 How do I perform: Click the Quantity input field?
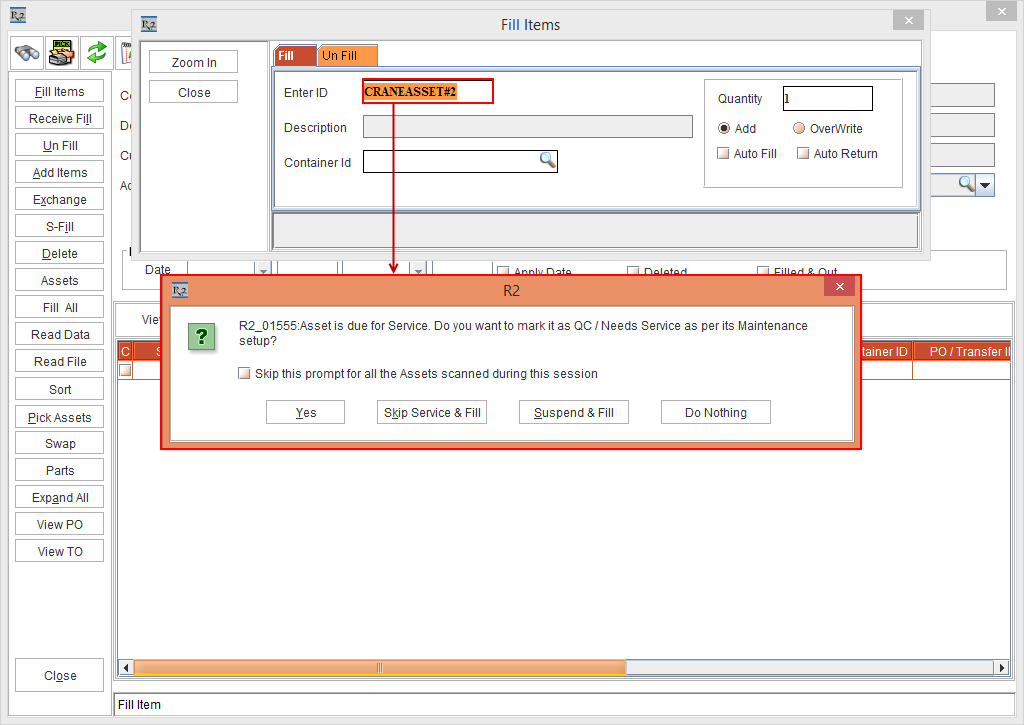(x=827, y=99)
